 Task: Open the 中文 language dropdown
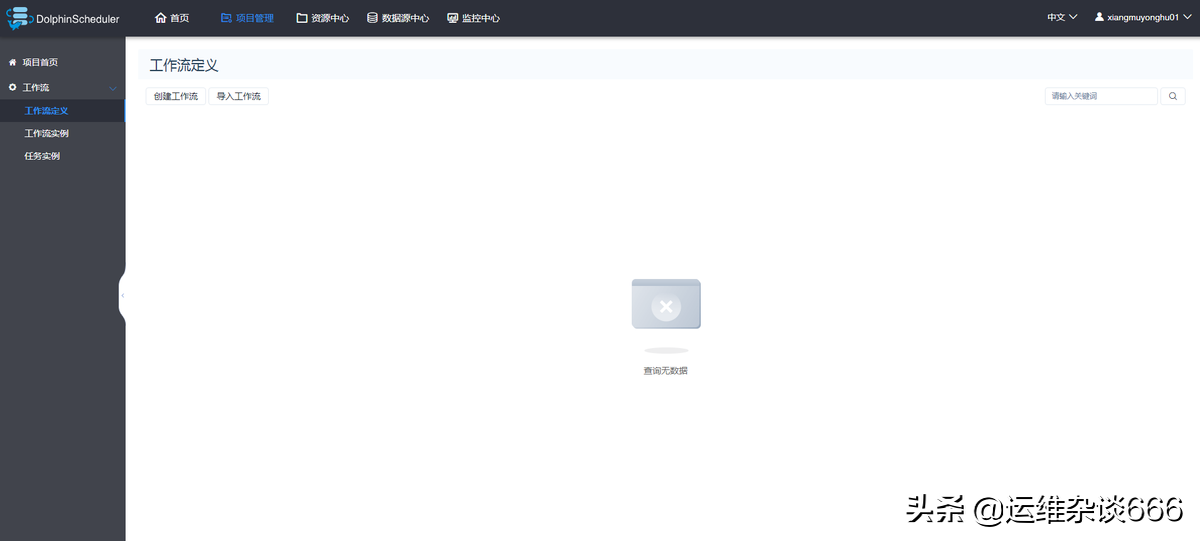tap(1061, 18)
